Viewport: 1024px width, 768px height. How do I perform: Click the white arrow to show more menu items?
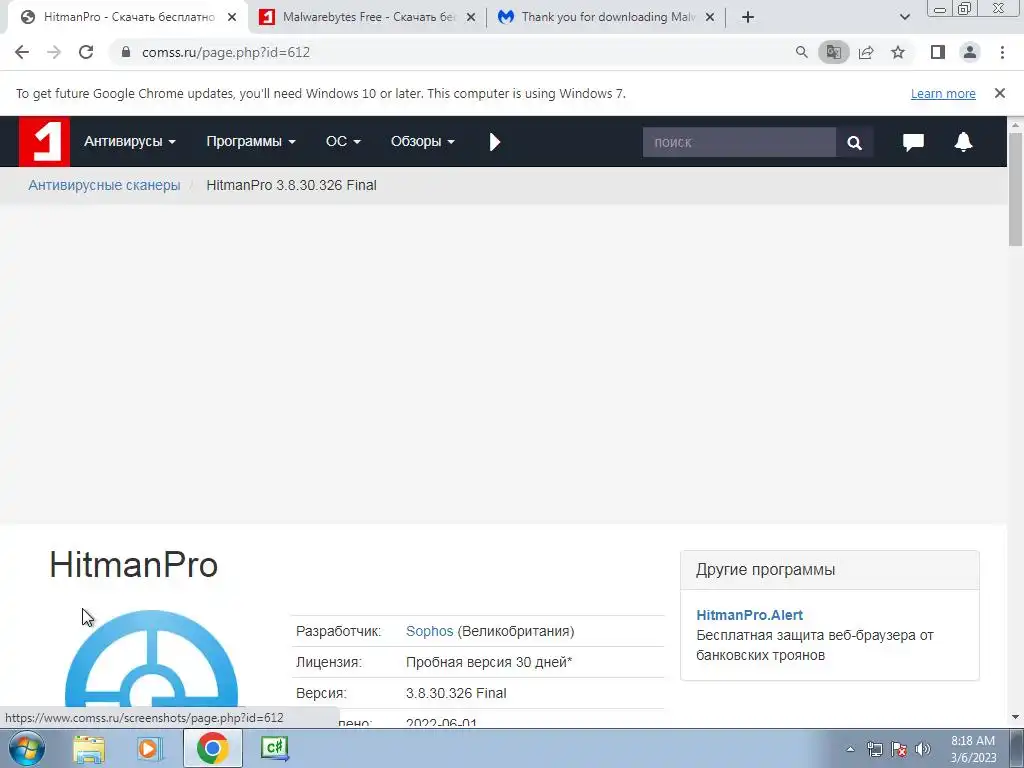click(x=494, y=142)
